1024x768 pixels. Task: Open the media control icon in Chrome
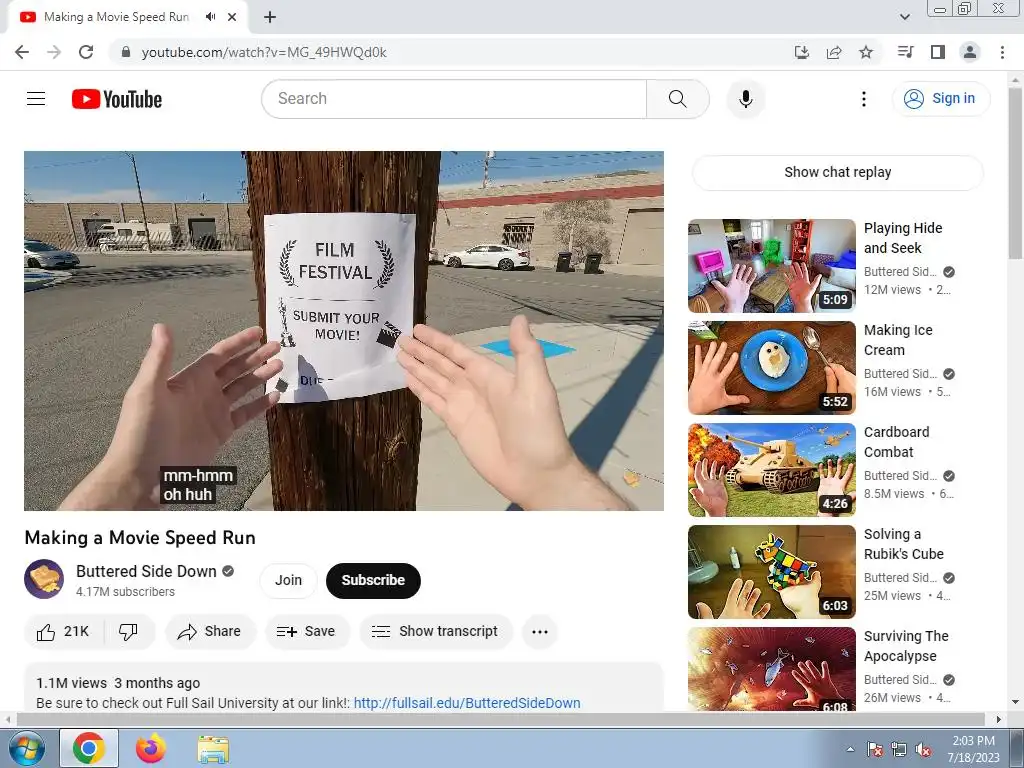(x=905, y=52)
